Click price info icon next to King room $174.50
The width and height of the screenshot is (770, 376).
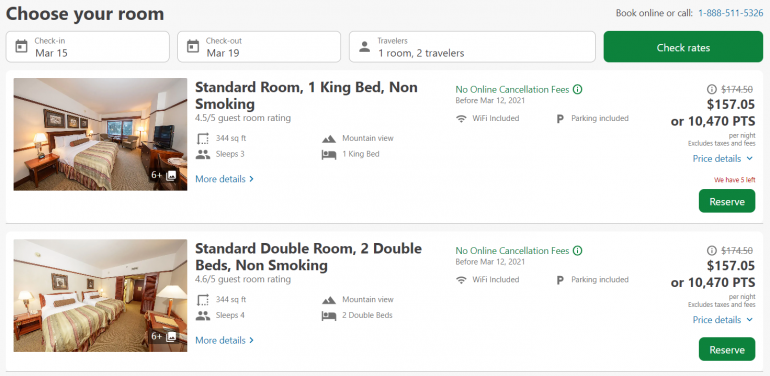(712, 89)
